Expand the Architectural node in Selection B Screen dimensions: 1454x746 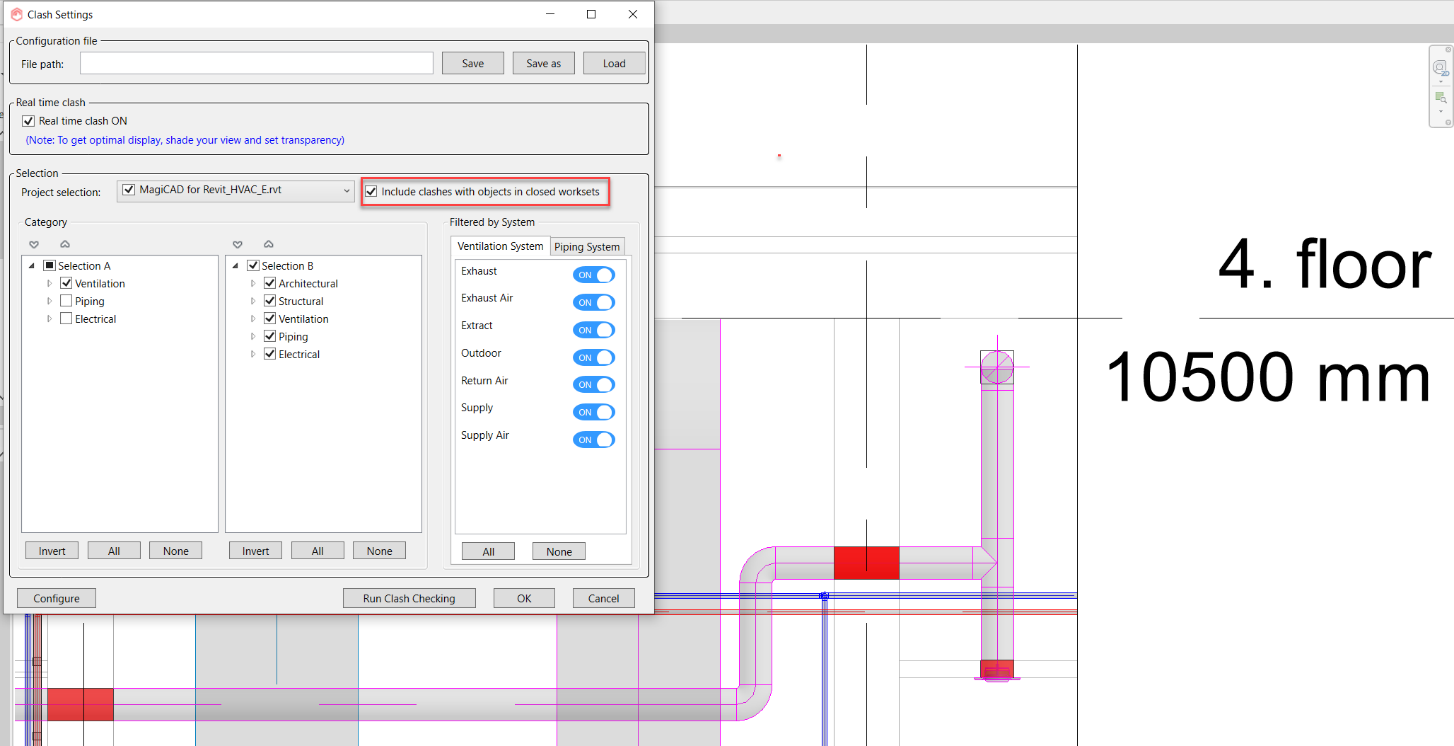(253, 284)
